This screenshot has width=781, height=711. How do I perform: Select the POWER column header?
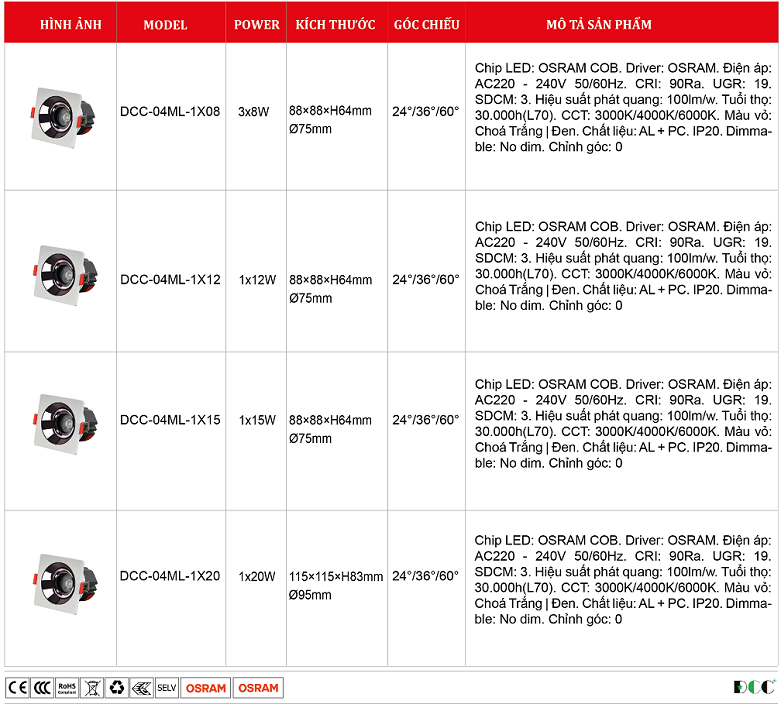pos(257,25)
